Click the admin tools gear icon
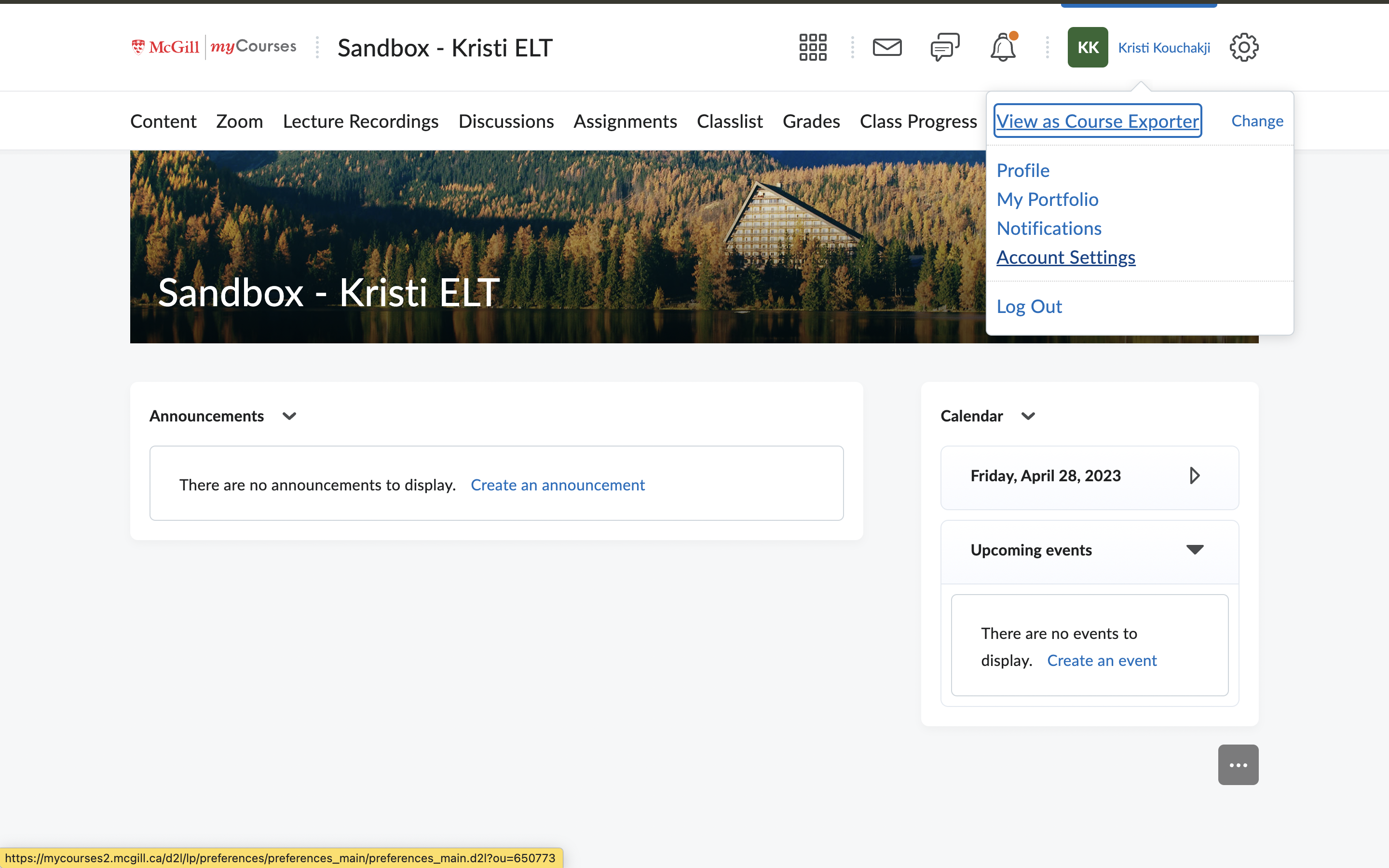The width and height of the screenshot is (1389, 868). coord(1244,47)
